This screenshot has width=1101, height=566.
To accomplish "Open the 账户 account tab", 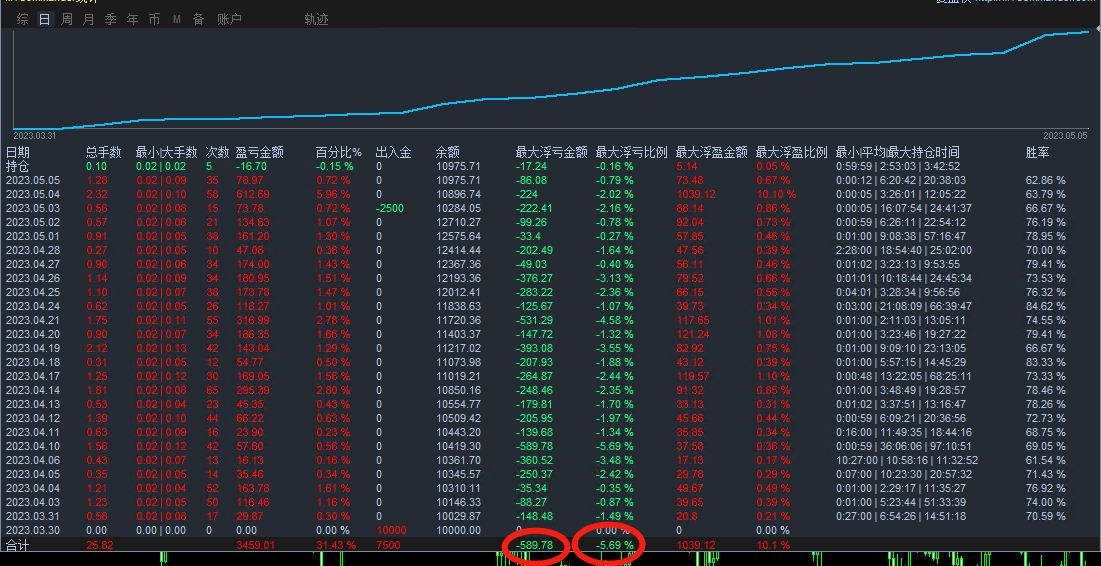I will [229, 20].
